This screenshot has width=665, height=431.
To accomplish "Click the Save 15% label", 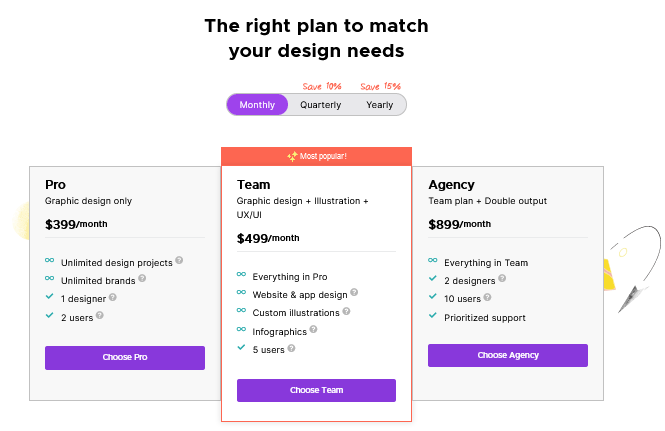I will (x=380, y=87).
